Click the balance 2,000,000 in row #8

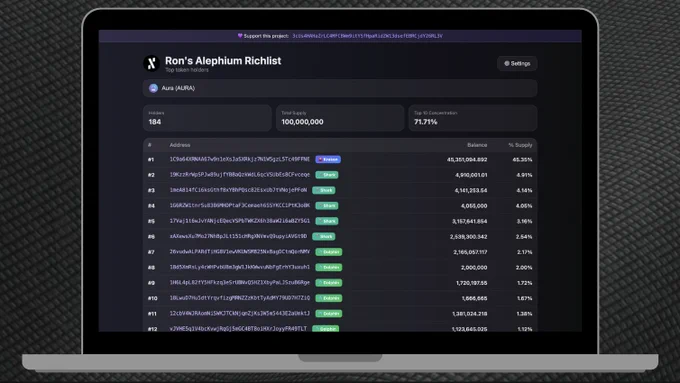474,267
